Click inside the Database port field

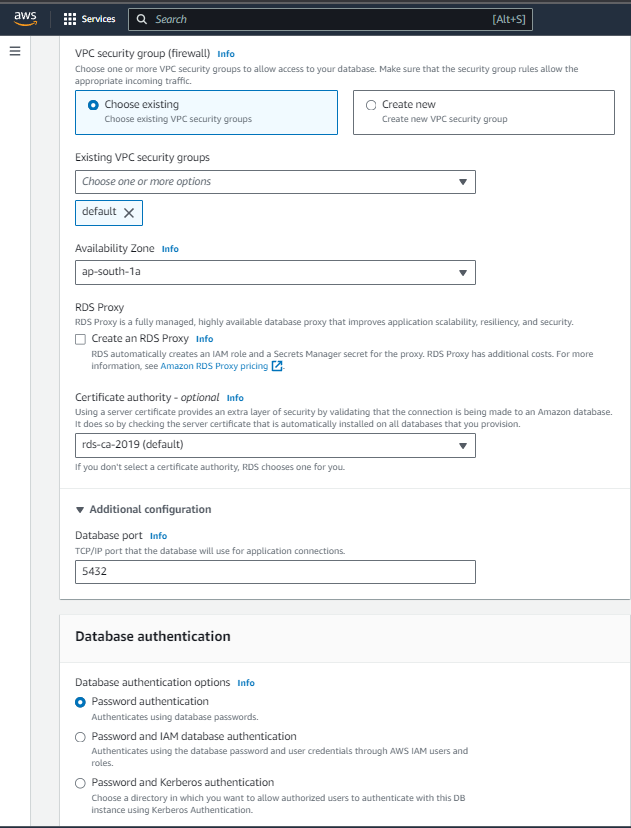coord(275,571)
